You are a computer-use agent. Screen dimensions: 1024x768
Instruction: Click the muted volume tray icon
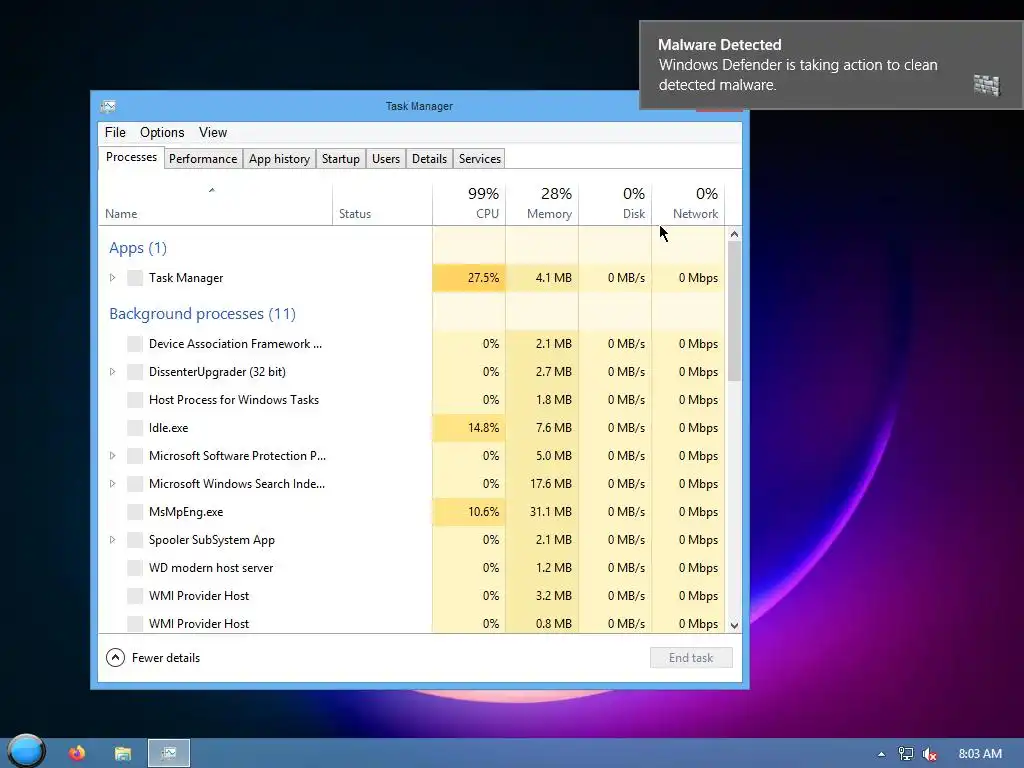(930, 754)
